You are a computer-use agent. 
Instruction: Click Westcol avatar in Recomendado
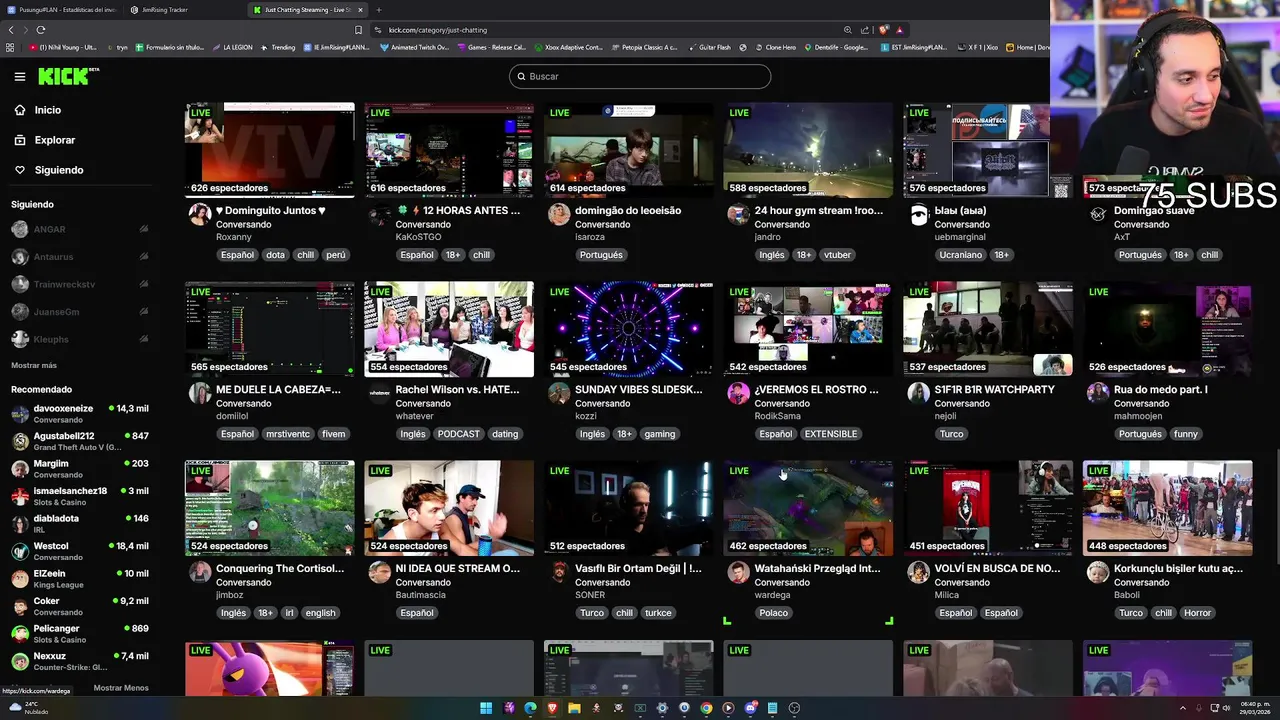click(20, 551)
